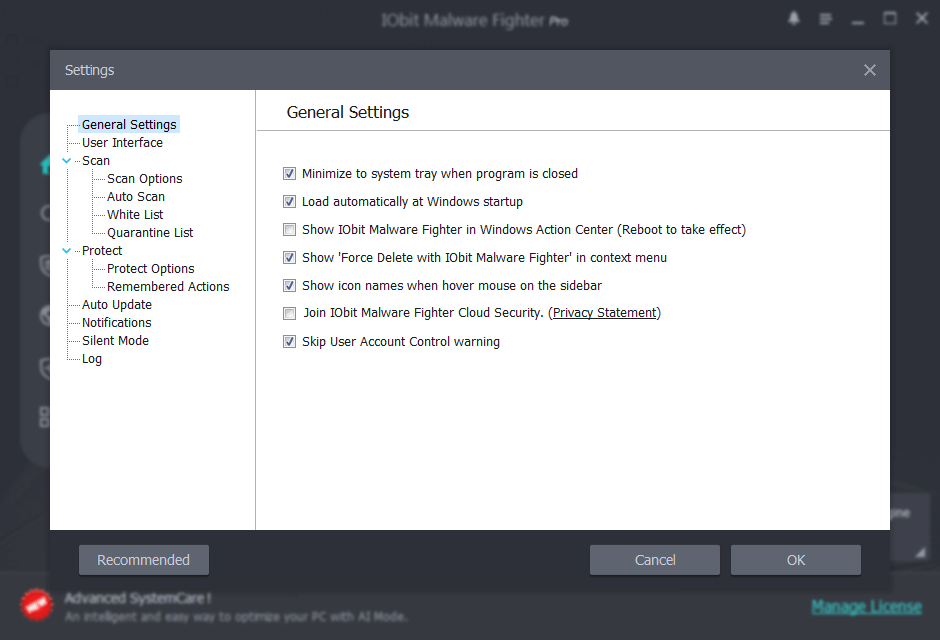Open User Interface settings
The height and width of the screenshot is (640, 940).
(x=122, y=143)
